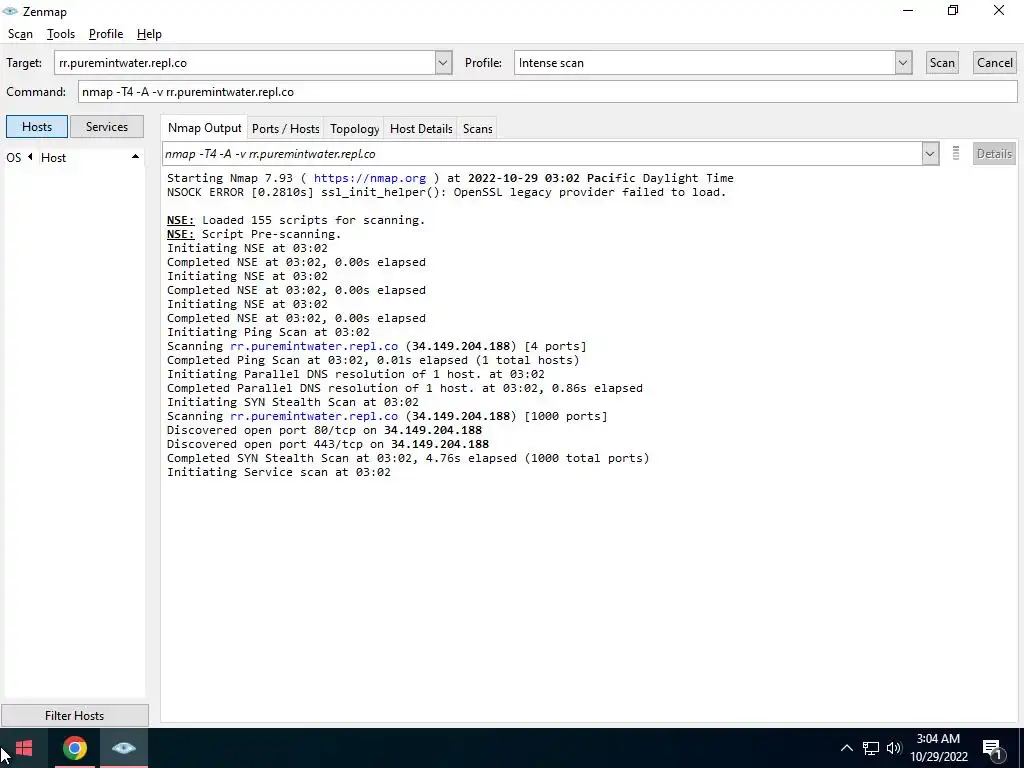Open the Profile menu

pos(106,34)
